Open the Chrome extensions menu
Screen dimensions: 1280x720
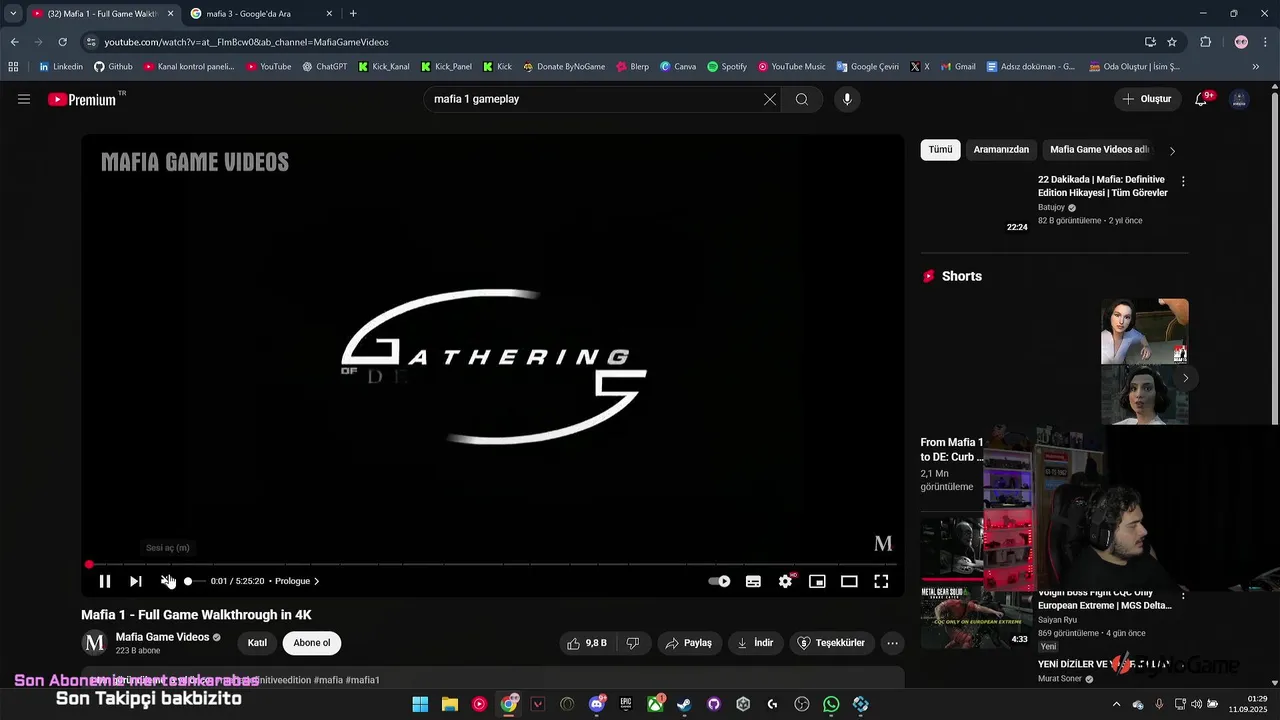point(1205,42)
